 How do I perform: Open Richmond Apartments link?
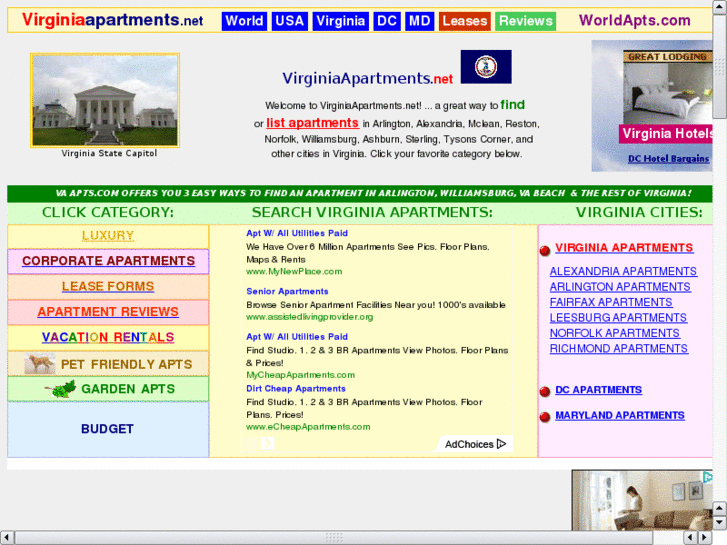tap(619, 349)
